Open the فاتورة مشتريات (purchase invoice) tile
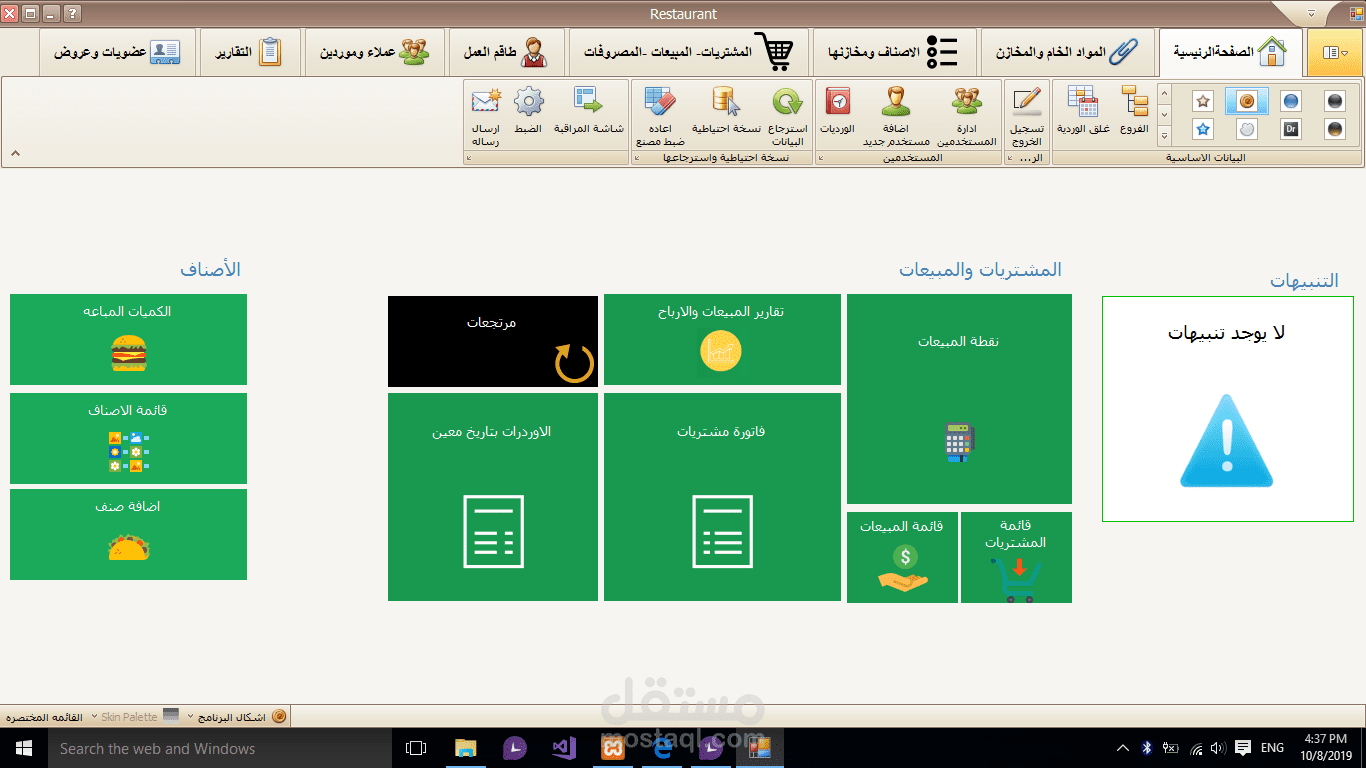Viewport: 1366px width, 768px height. (722, 496)
